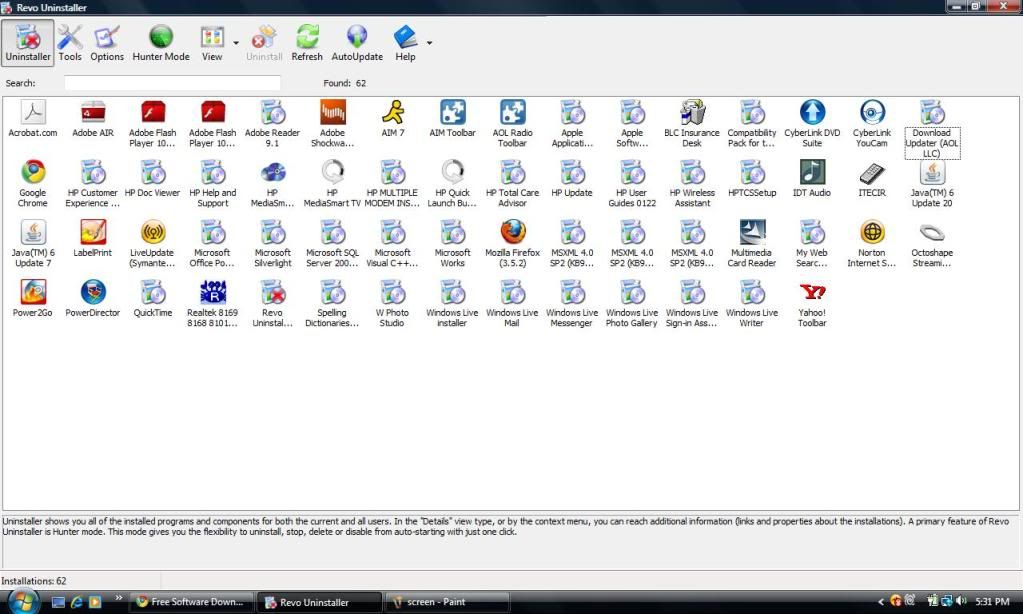Select the AOL Radio Toolbar entry
The height and width of the screenshot is (614, 1023).
point(513,123)
